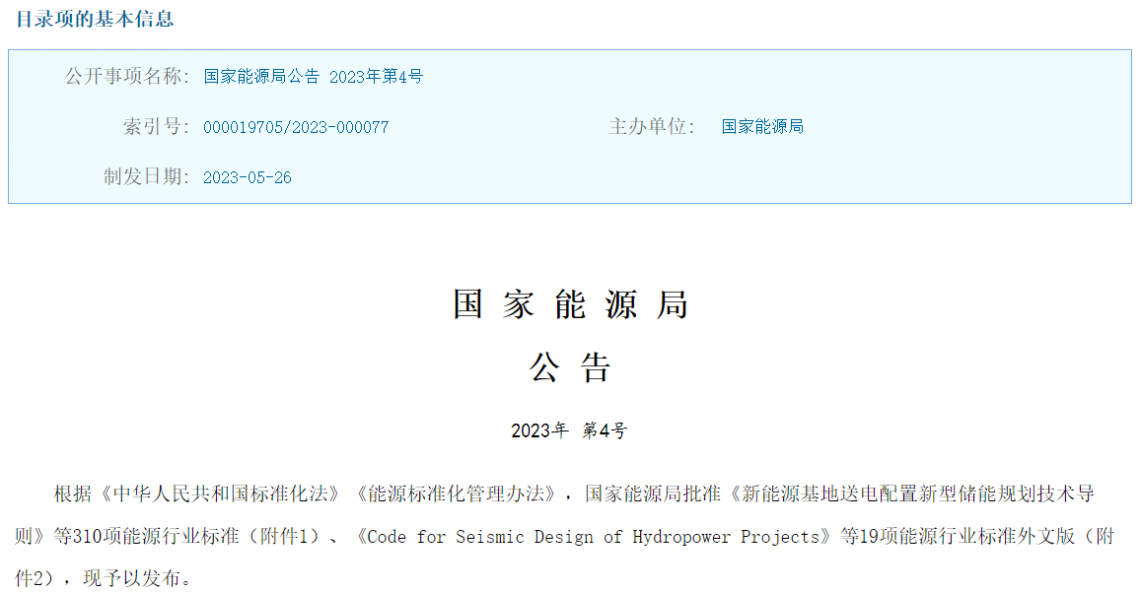
Task: Click the text 《中华人民共和国标准化法》
Action: pyautogui.click(x=220, y=494)
